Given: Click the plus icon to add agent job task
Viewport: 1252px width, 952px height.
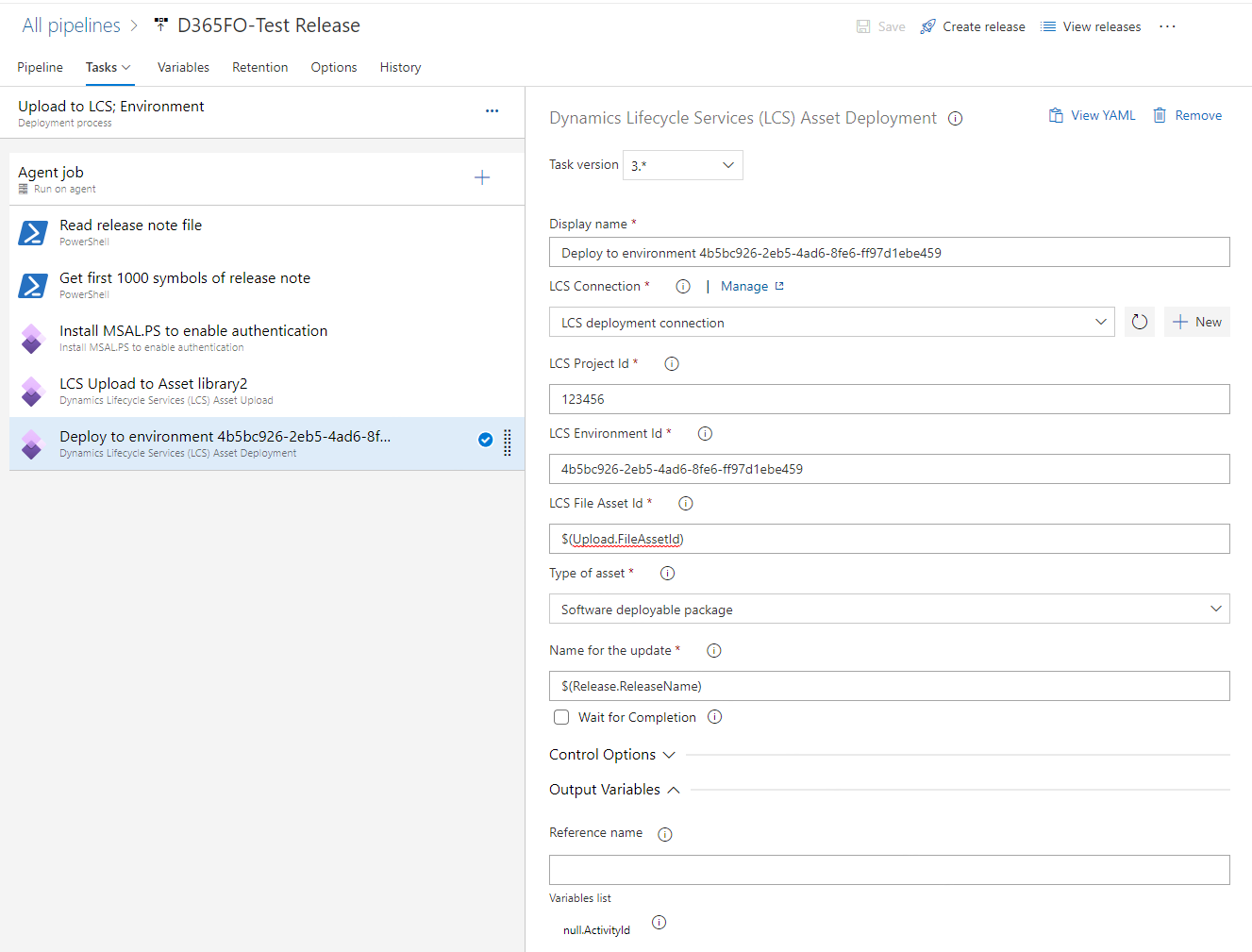Looking at the screenshot, I should click(x=481, y=177).
